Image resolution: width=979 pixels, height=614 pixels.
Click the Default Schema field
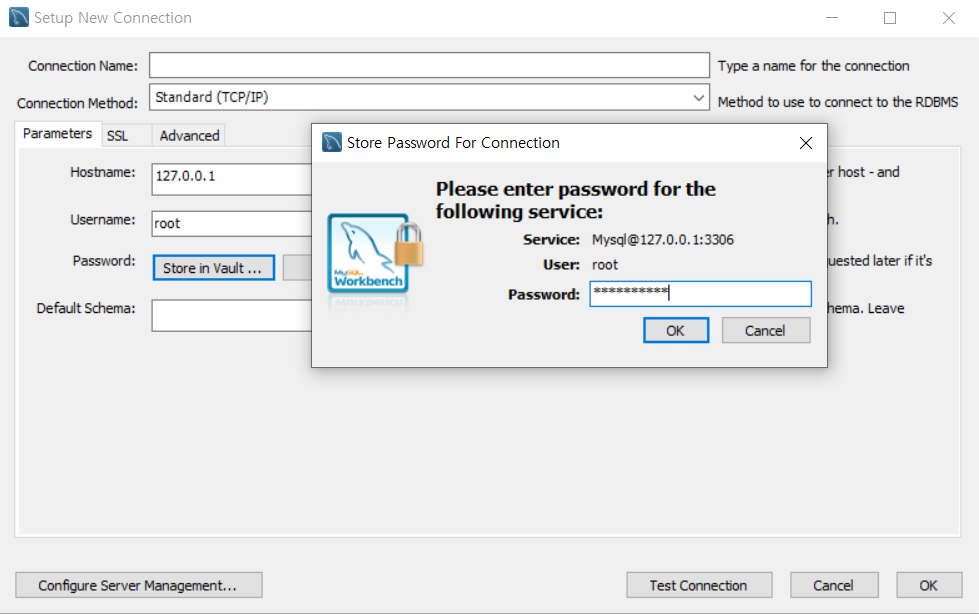tap(231, 315)
